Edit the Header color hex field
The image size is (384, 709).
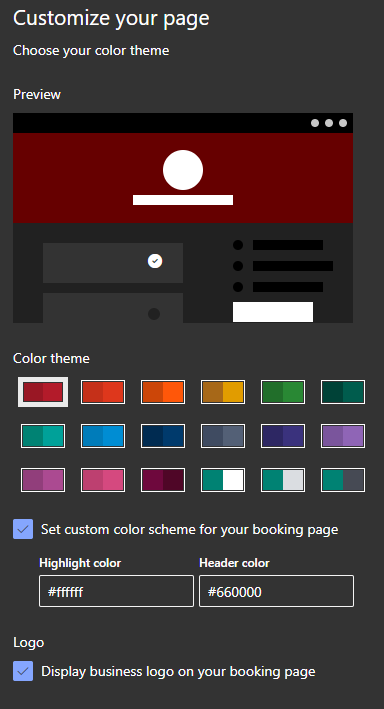(276, 591)
